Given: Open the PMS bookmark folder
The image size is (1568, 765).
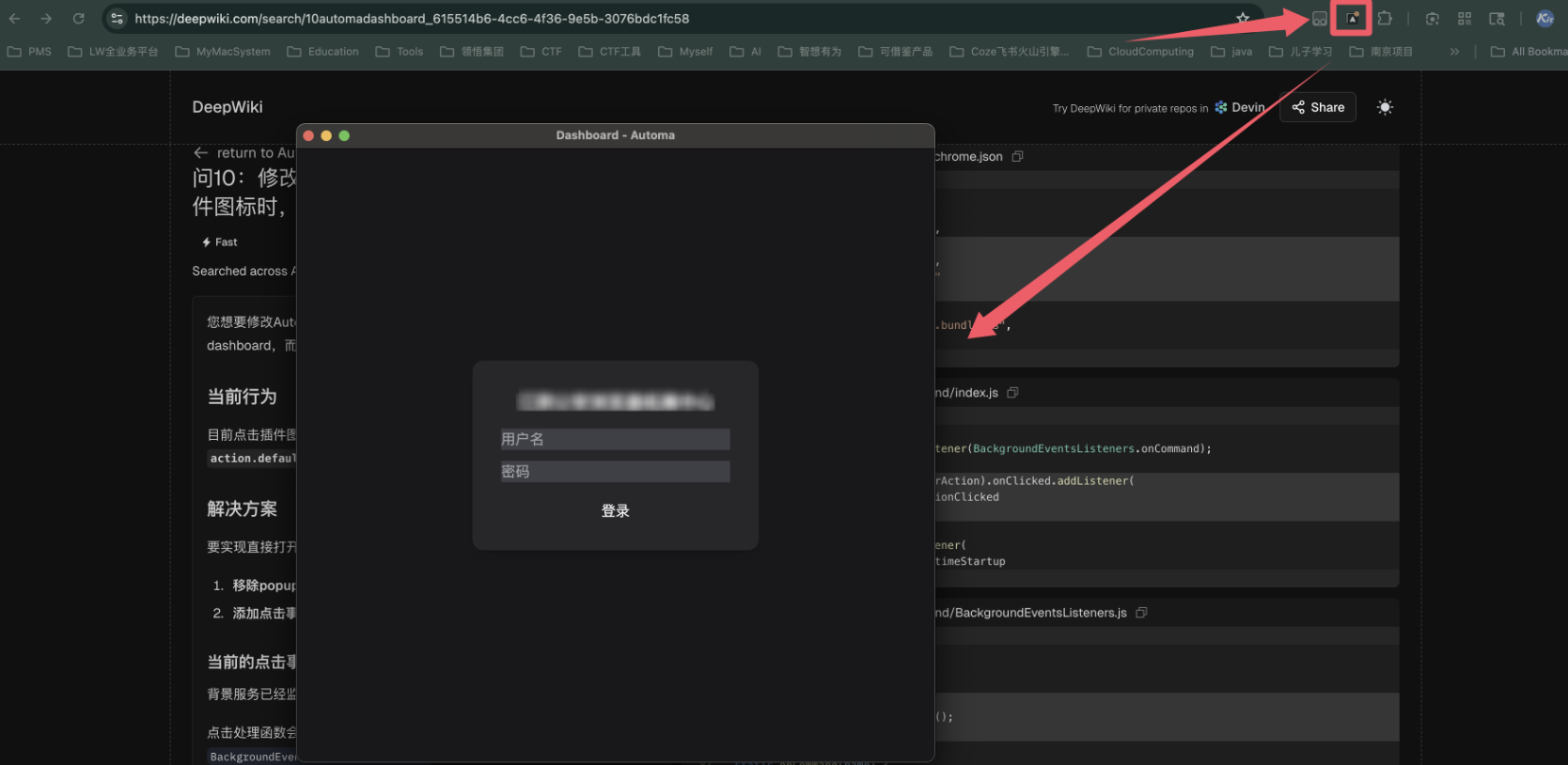Looking at the screenshot, I should tap(29, 52).
